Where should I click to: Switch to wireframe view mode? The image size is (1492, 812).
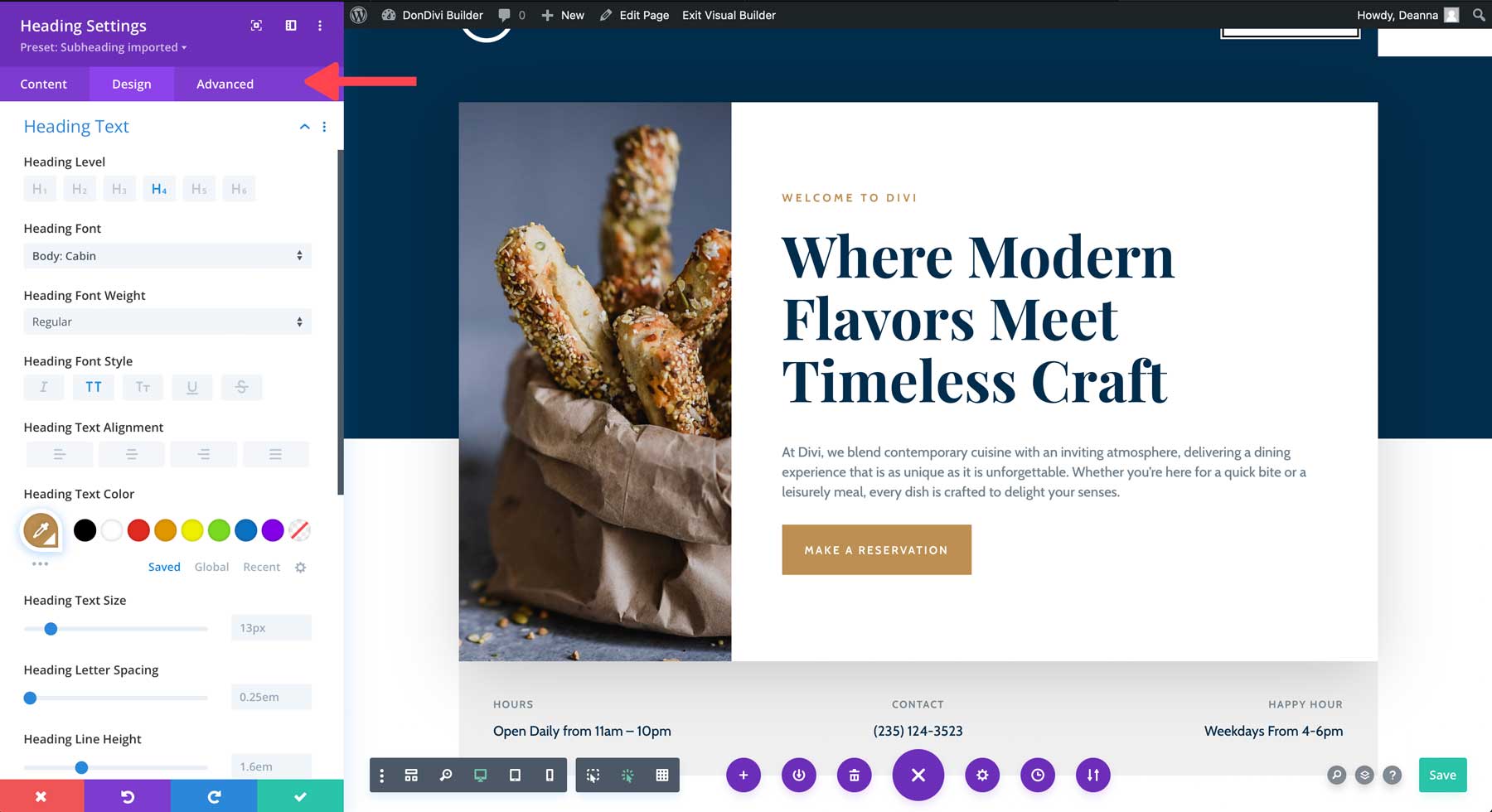tap(662, 775)
